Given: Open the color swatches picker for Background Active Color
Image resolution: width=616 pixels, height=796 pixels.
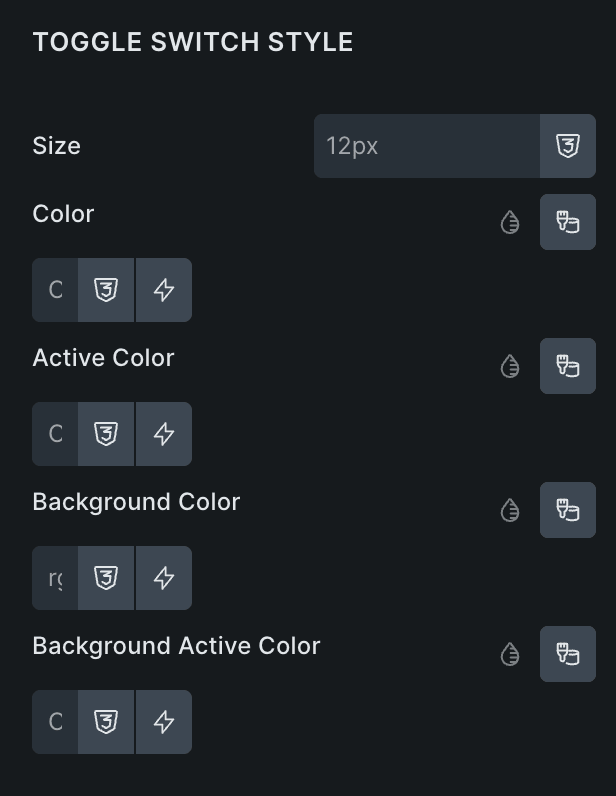Looking at the screenshot, I should [568, 654].
